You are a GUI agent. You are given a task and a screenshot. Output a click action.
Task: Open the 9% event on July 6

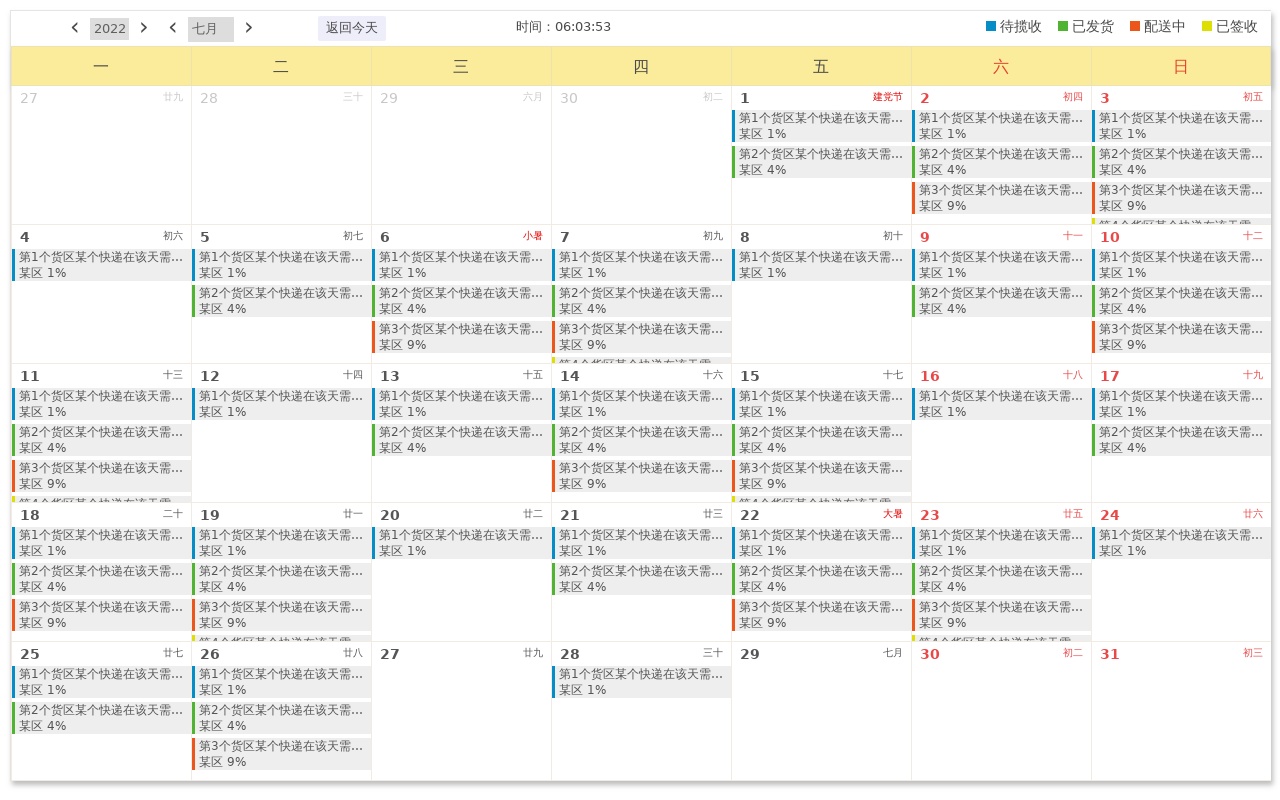(x=462, y=337)
